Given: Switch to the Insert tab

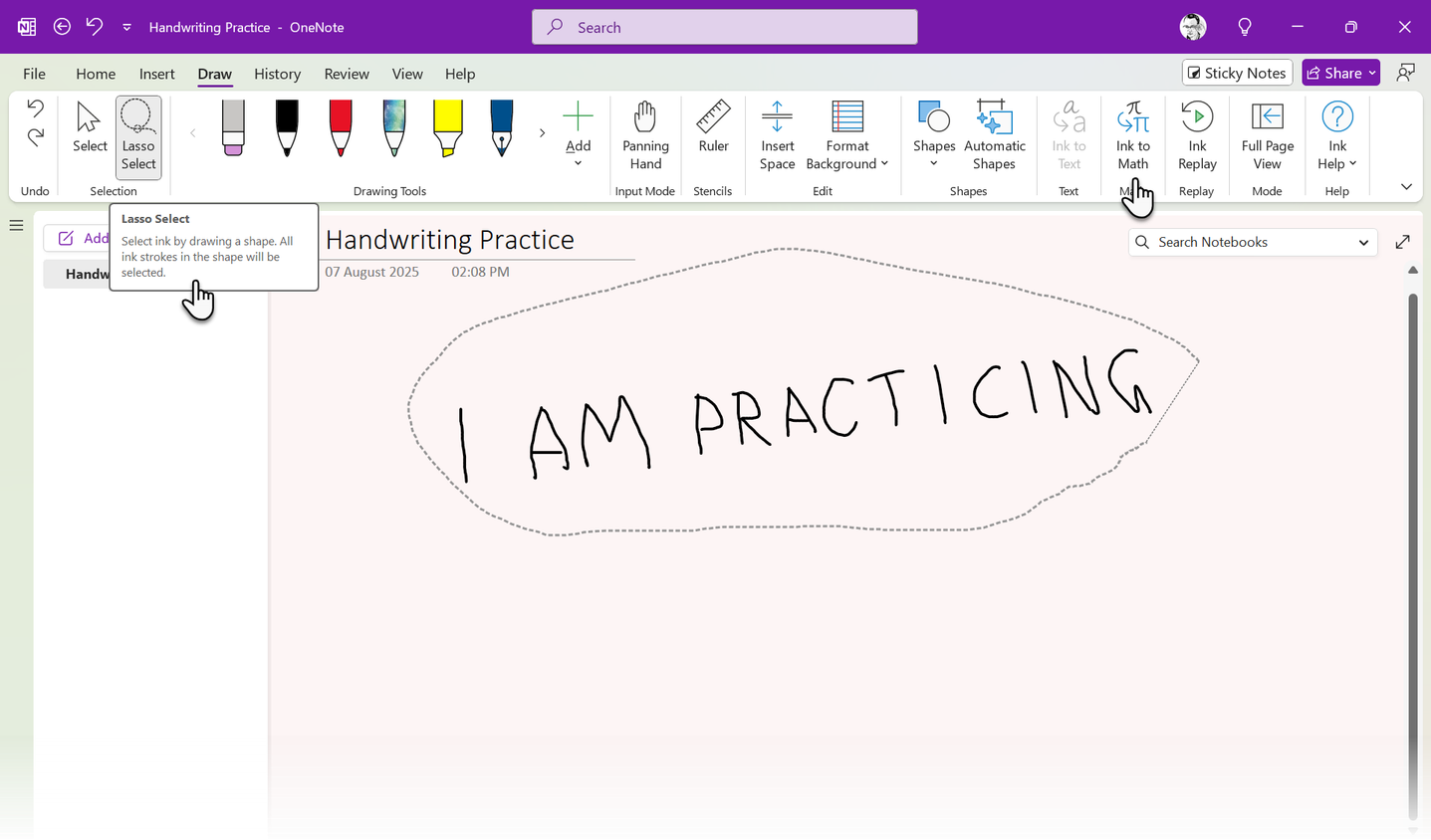Looking at the screenshot, I should [x=157, y=74].
